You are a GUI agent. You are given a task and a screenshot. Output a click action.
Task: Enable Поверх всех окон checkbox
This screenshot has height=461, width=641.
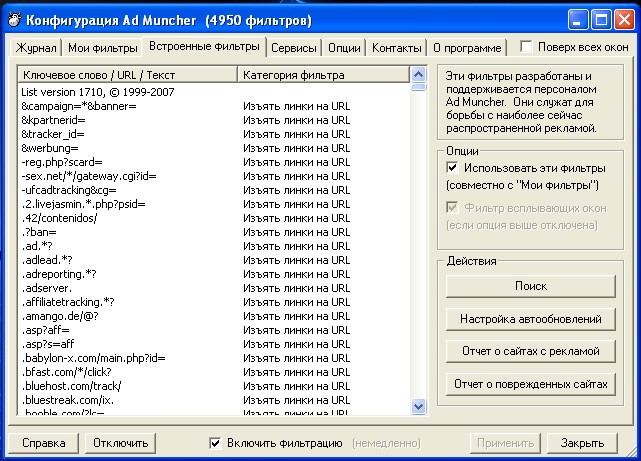[526, 47]
